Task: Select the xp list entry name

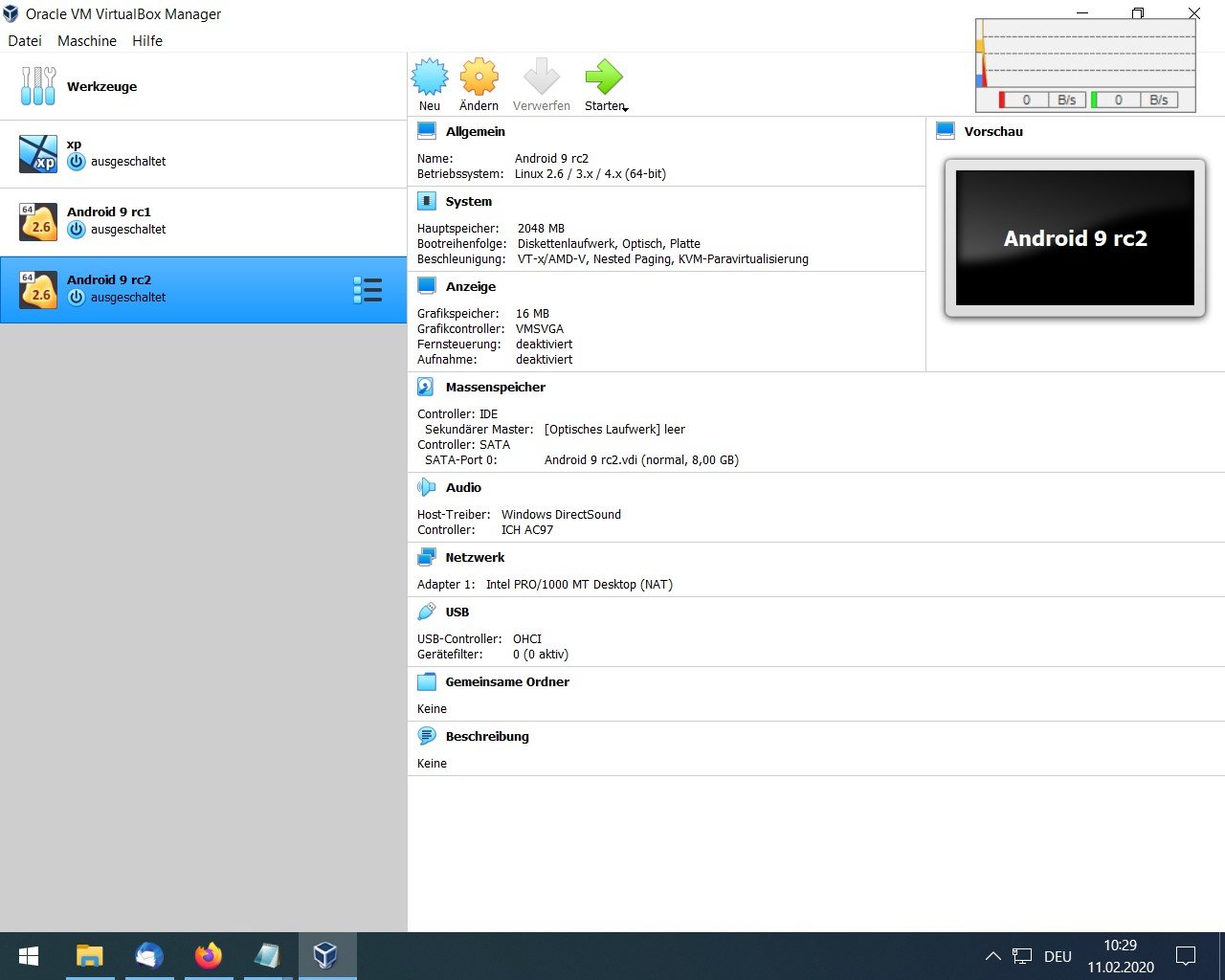Action: point(74,145)
